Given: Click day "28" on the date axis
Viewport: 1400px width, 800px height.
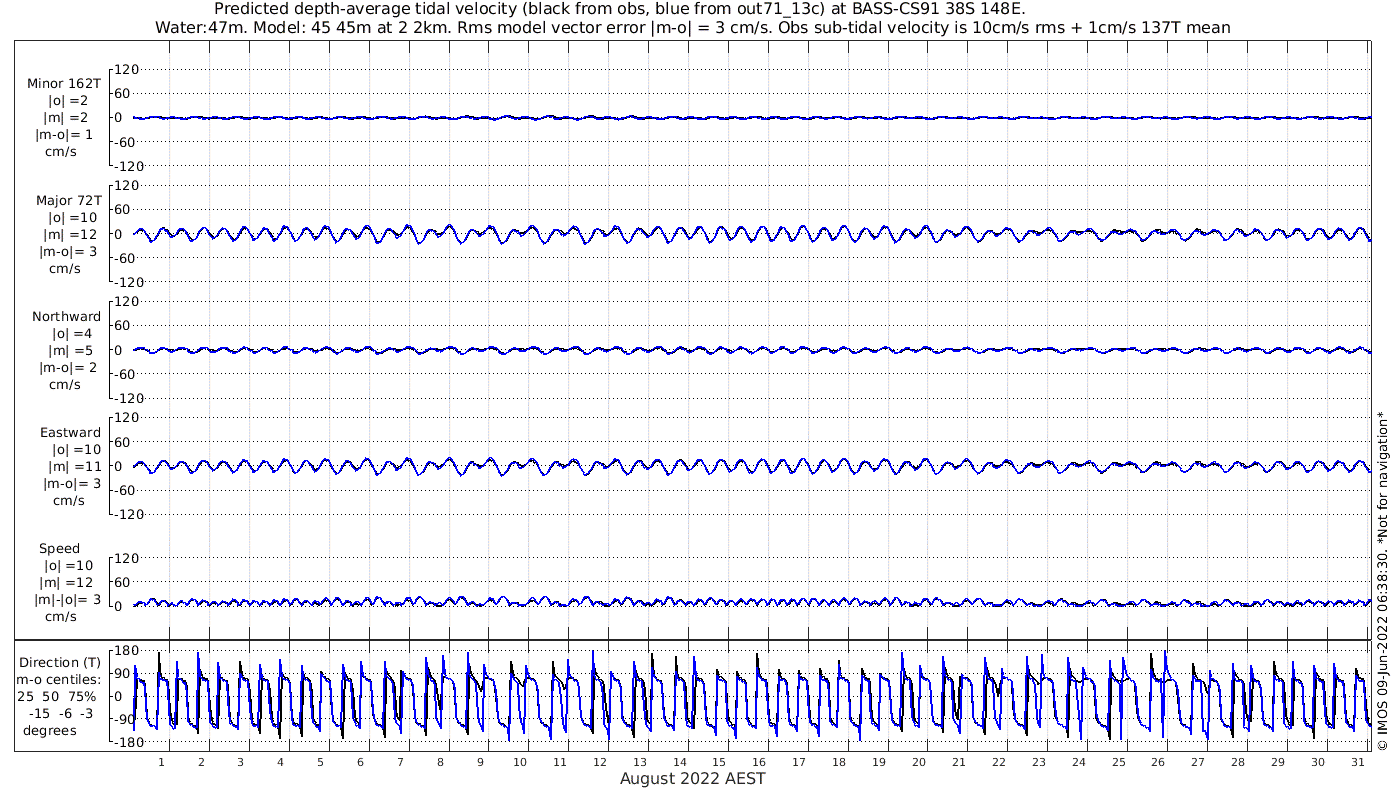Looking at the screenshot, I should [1238, 762].
